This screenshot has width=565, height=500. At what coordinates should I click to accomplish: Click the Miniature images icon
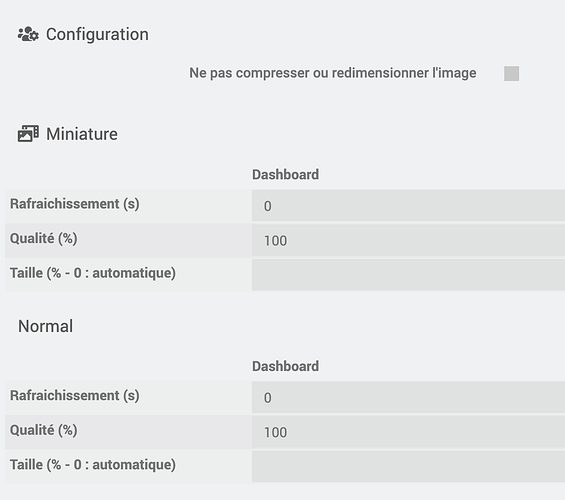pos(28,134)
